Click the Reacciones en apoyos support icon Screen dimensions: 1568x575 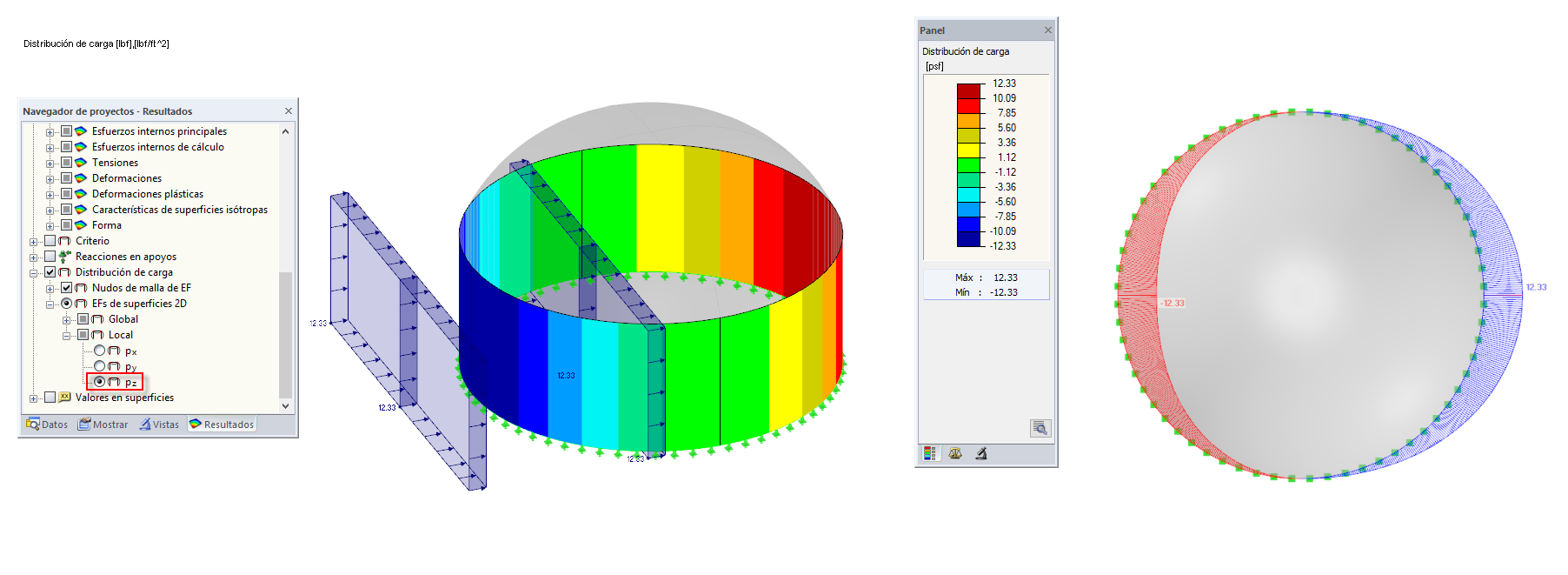pos(64,257)
